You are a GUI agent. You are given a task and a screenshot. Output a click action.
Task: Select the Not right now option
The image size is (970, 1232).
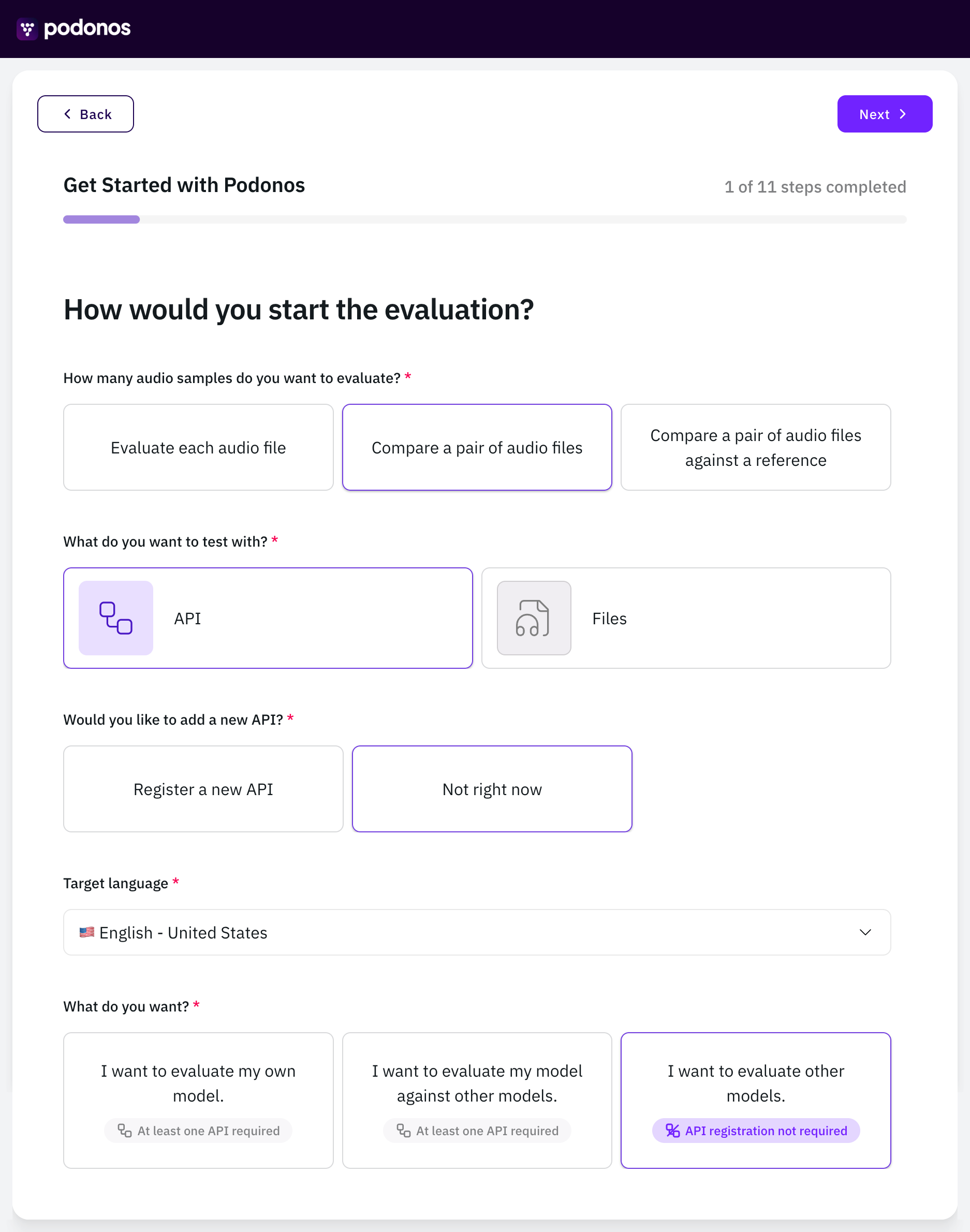(x=492, y=789)
